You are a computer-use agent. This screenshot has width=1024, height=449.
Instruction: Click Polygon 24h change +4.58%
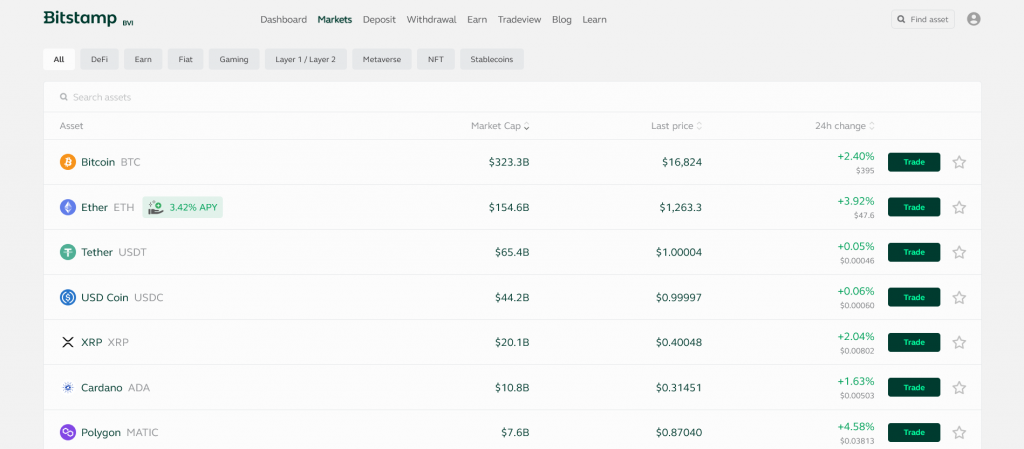[x=856, y=426]
